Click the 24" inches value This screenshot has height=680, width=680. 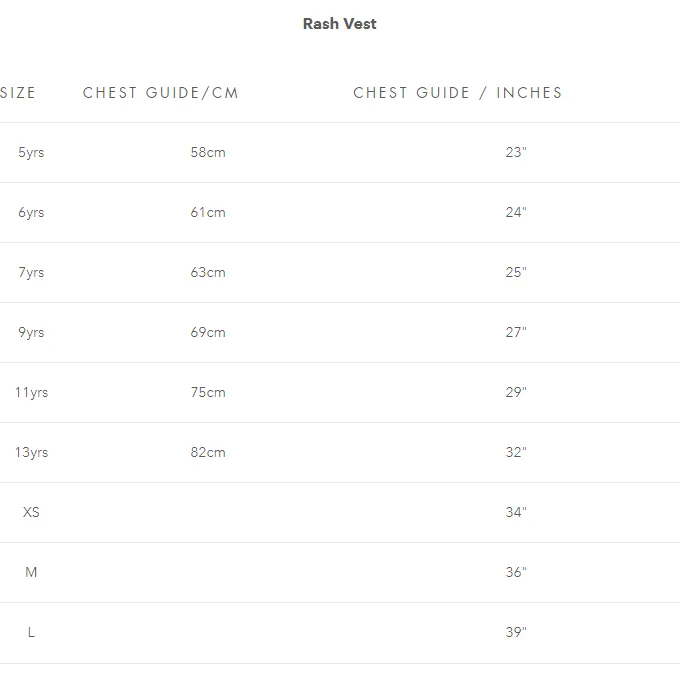[x=516, y=212]
